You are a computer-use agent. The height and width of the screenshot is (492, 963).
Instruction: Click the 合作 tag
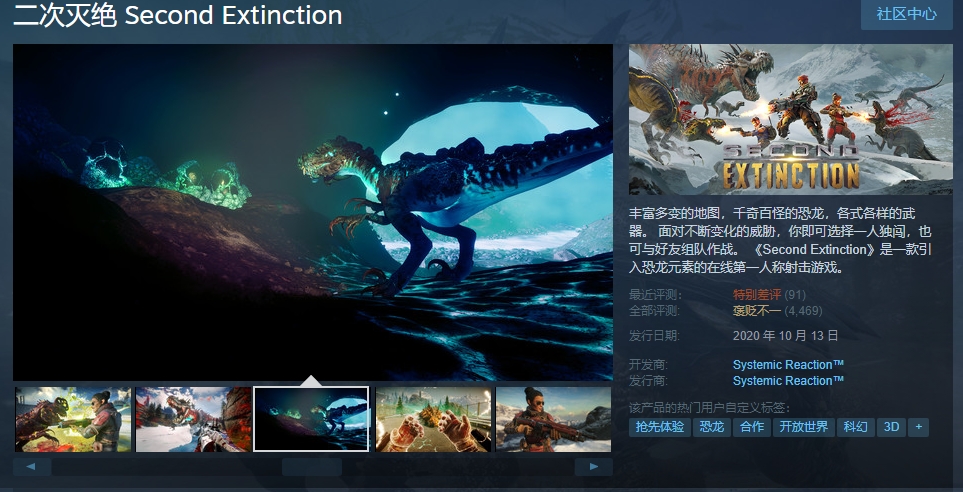752,427
